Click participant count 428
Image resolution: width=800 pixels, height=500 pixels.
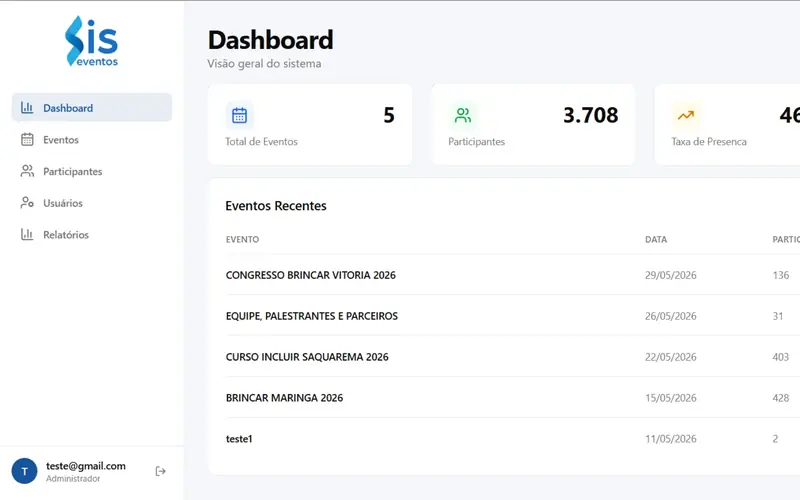tap(781, 397)
